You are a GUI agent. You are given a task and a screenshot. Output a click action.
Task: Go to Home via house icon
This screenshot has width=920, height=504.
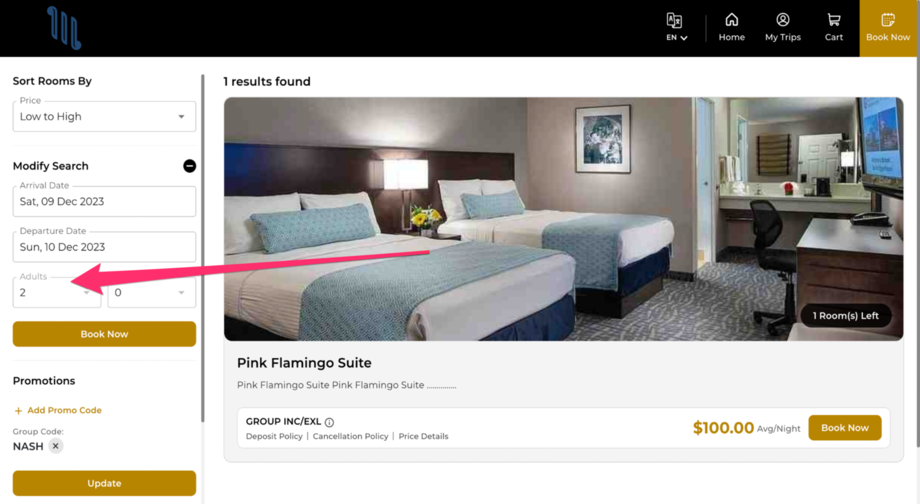tap(732, 20)
